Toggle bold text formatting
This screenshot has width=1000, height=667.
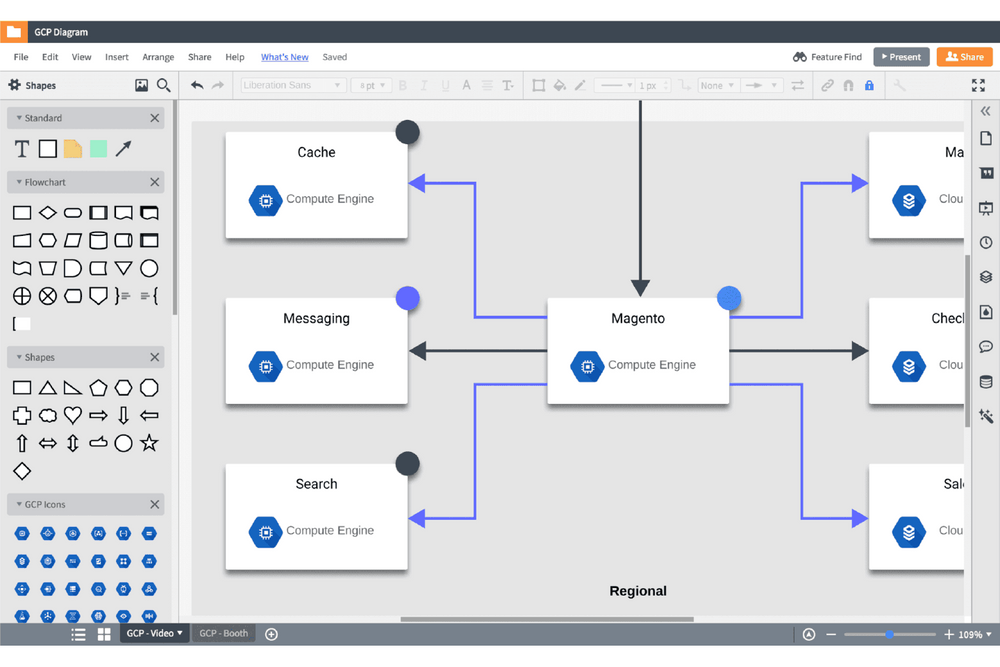pyautogui.click(x=402, y=85)
